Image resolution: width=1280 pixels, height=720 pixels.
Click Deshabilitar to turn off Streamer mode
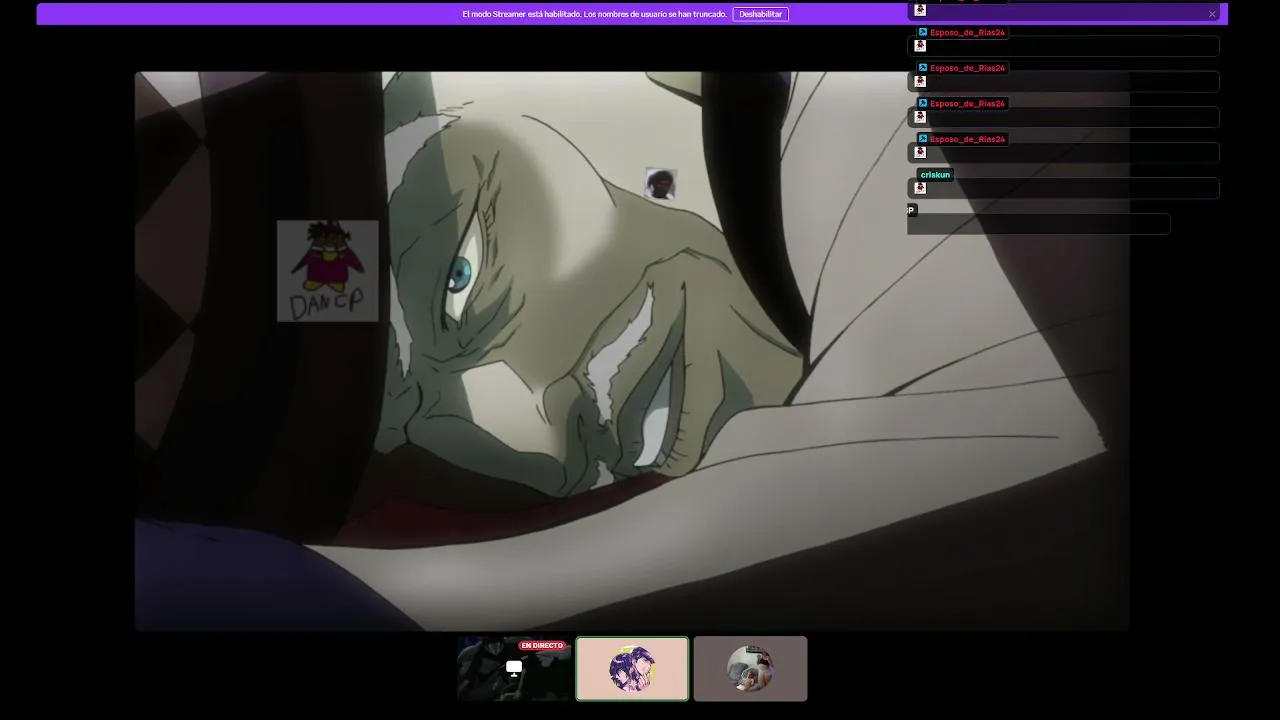pos(760,14)
